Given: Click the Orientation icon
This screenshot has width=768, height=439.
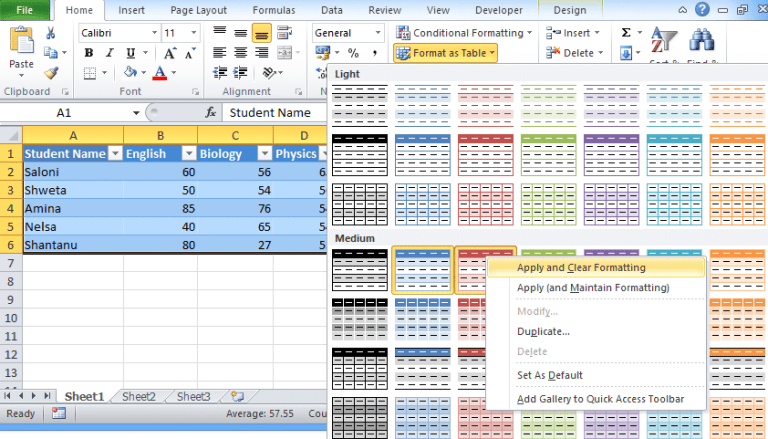Looking at the screenshot, I should coord(269,73).
